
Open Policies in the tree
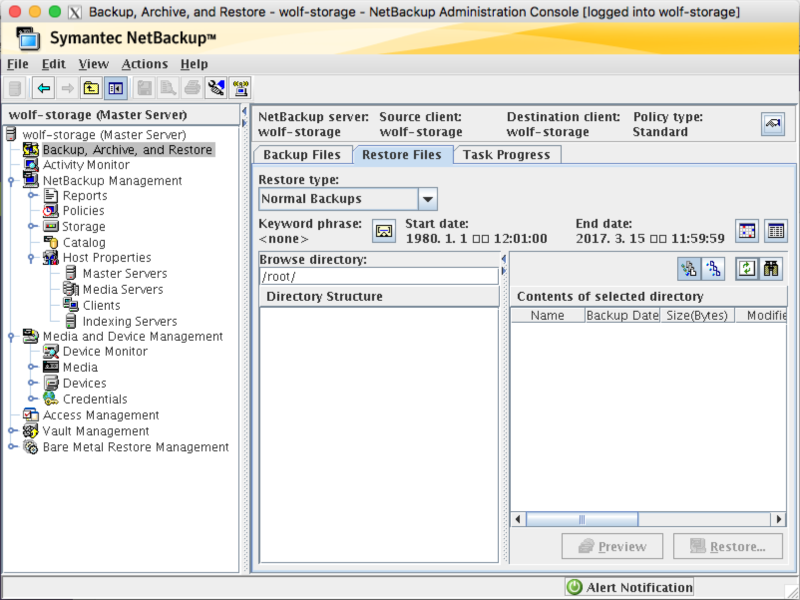(83, 211)
